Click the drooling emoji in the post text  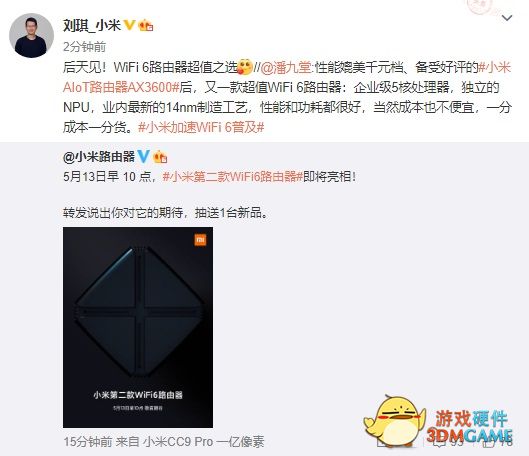click(x=245, y=67)
